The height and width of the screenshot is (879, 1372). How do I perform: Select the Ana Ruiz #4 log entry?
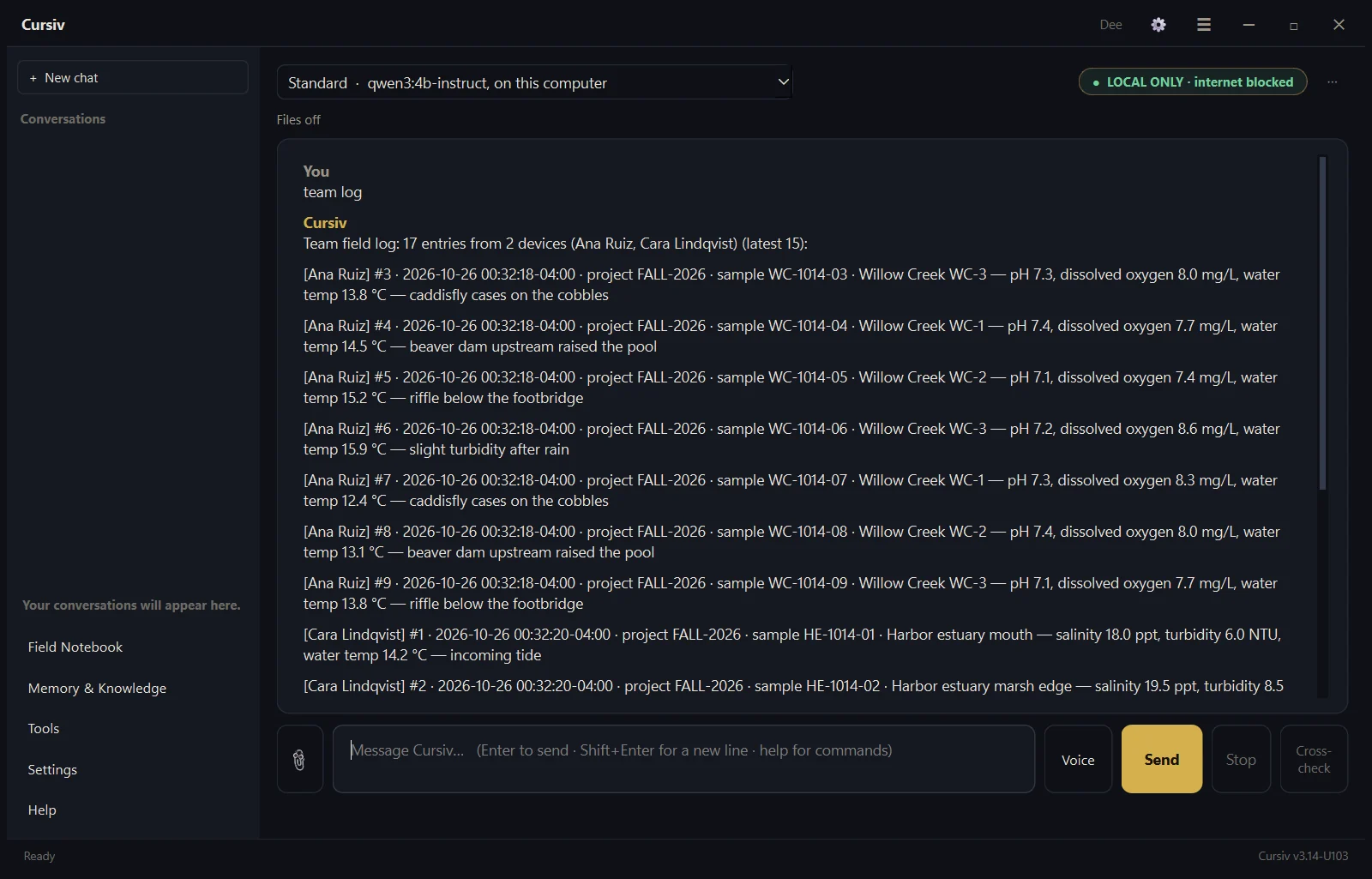pos(791,336)
